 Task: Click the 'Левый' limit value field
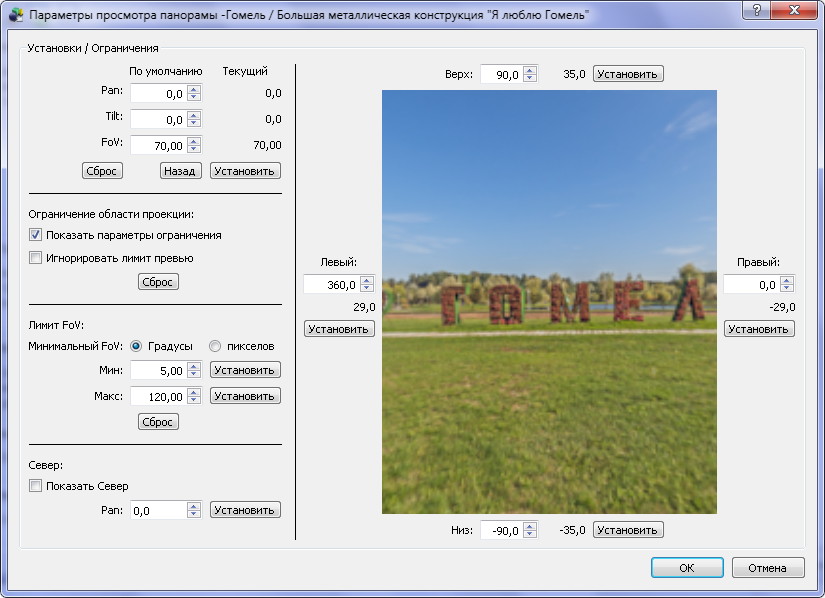(332, 285)
